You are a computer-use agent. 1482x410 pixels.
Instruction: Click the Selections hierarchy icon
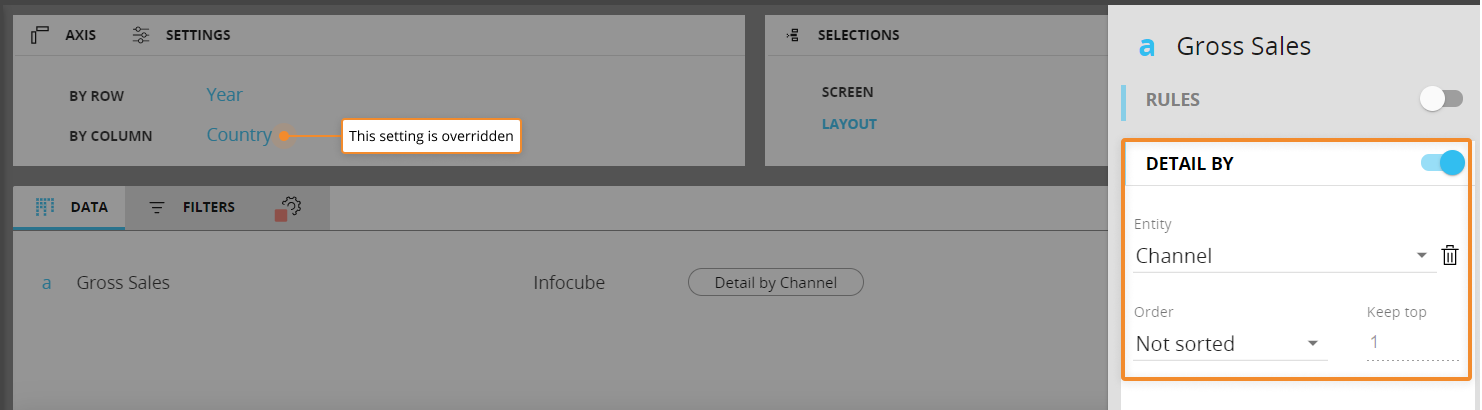point(793,35)
